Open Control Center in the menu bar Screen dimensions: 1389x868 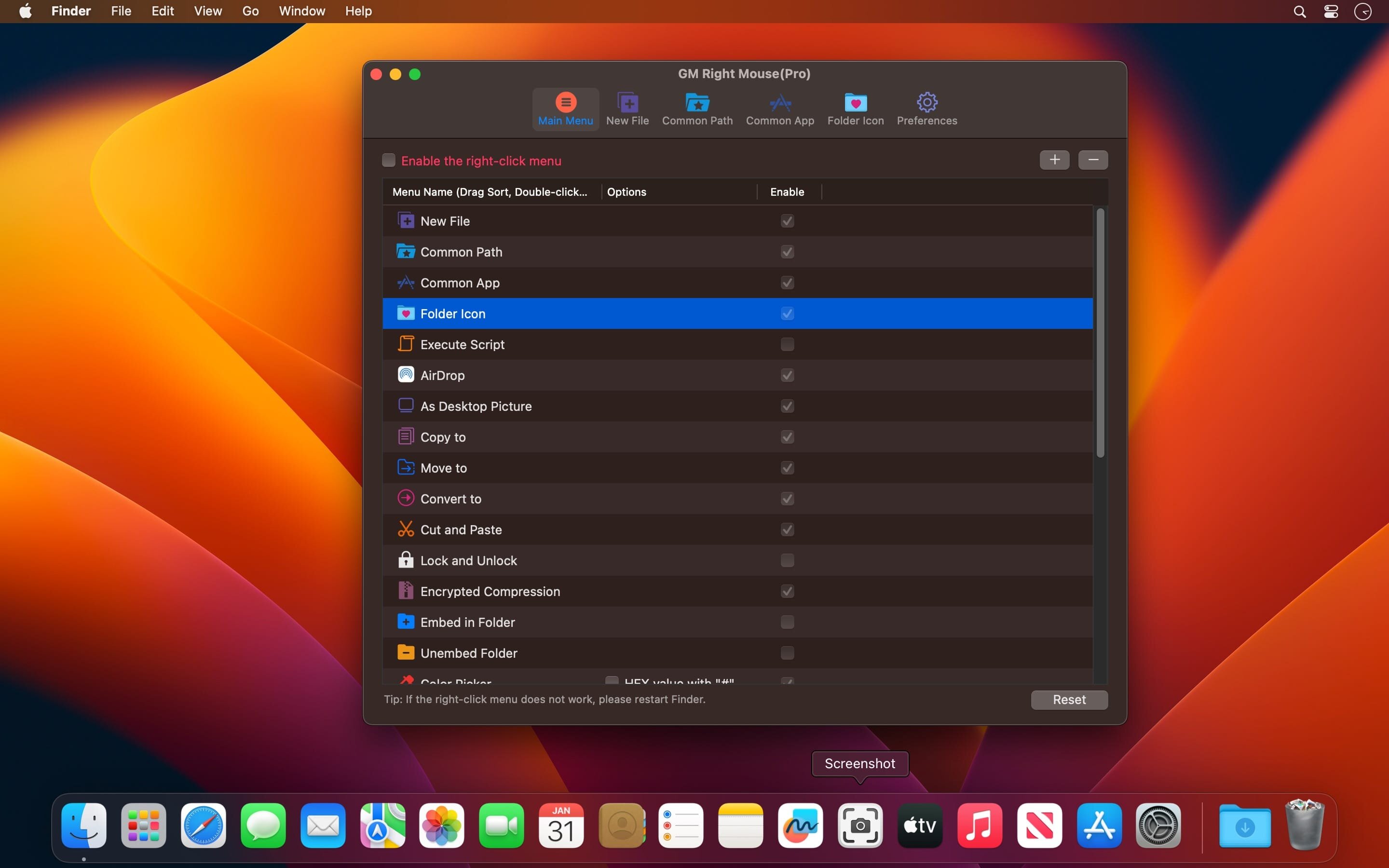pos(1331,11)
